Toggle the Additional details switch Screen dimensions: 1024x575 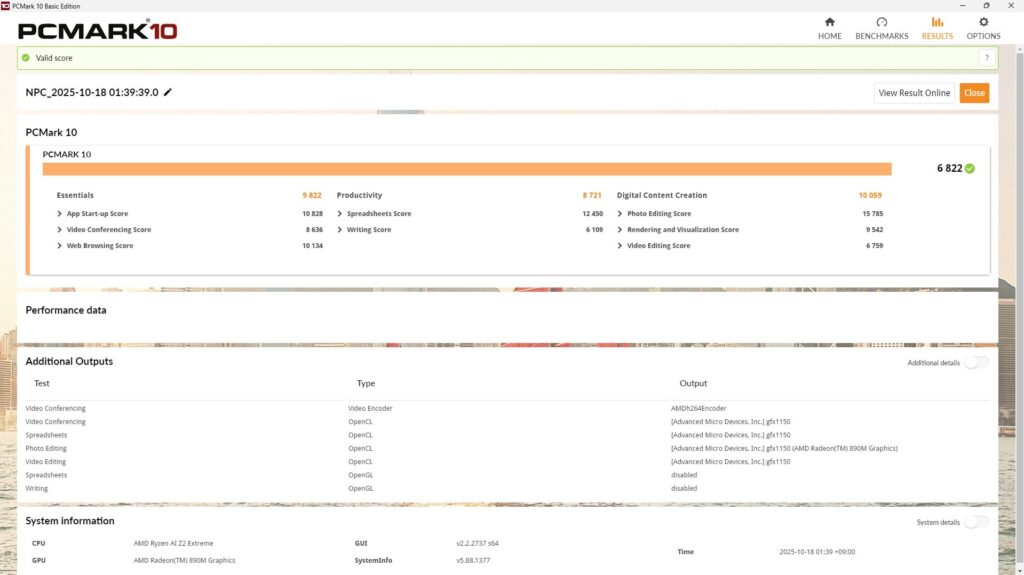coord(976,362)
